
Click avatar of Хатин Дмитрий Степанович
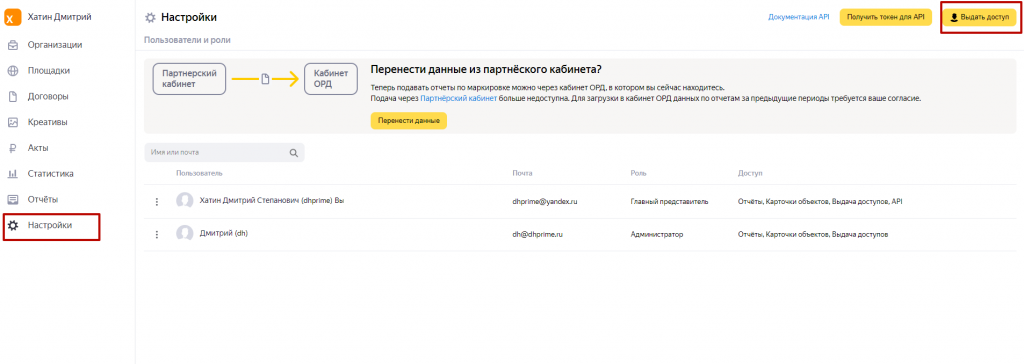click(x=185, y=201)
